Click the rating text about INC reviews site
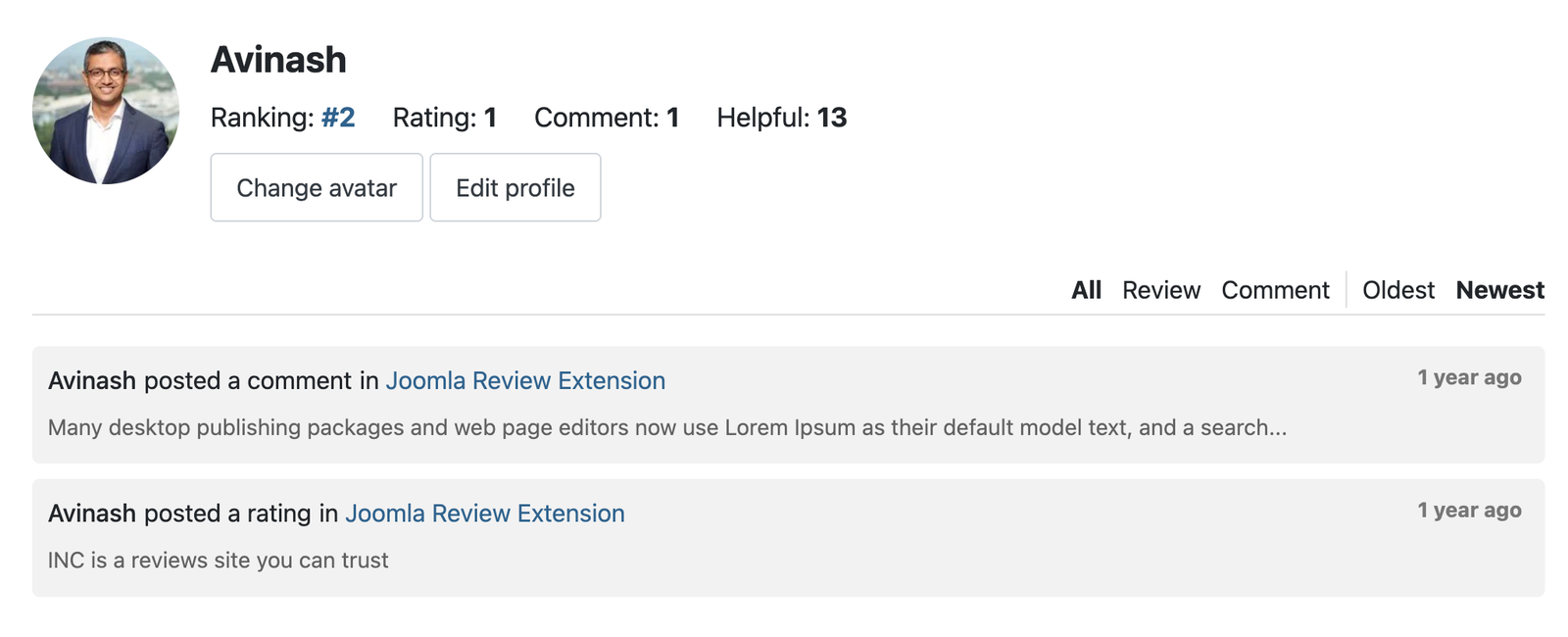This screenshot has height=637, width=1568. (218, 560)
